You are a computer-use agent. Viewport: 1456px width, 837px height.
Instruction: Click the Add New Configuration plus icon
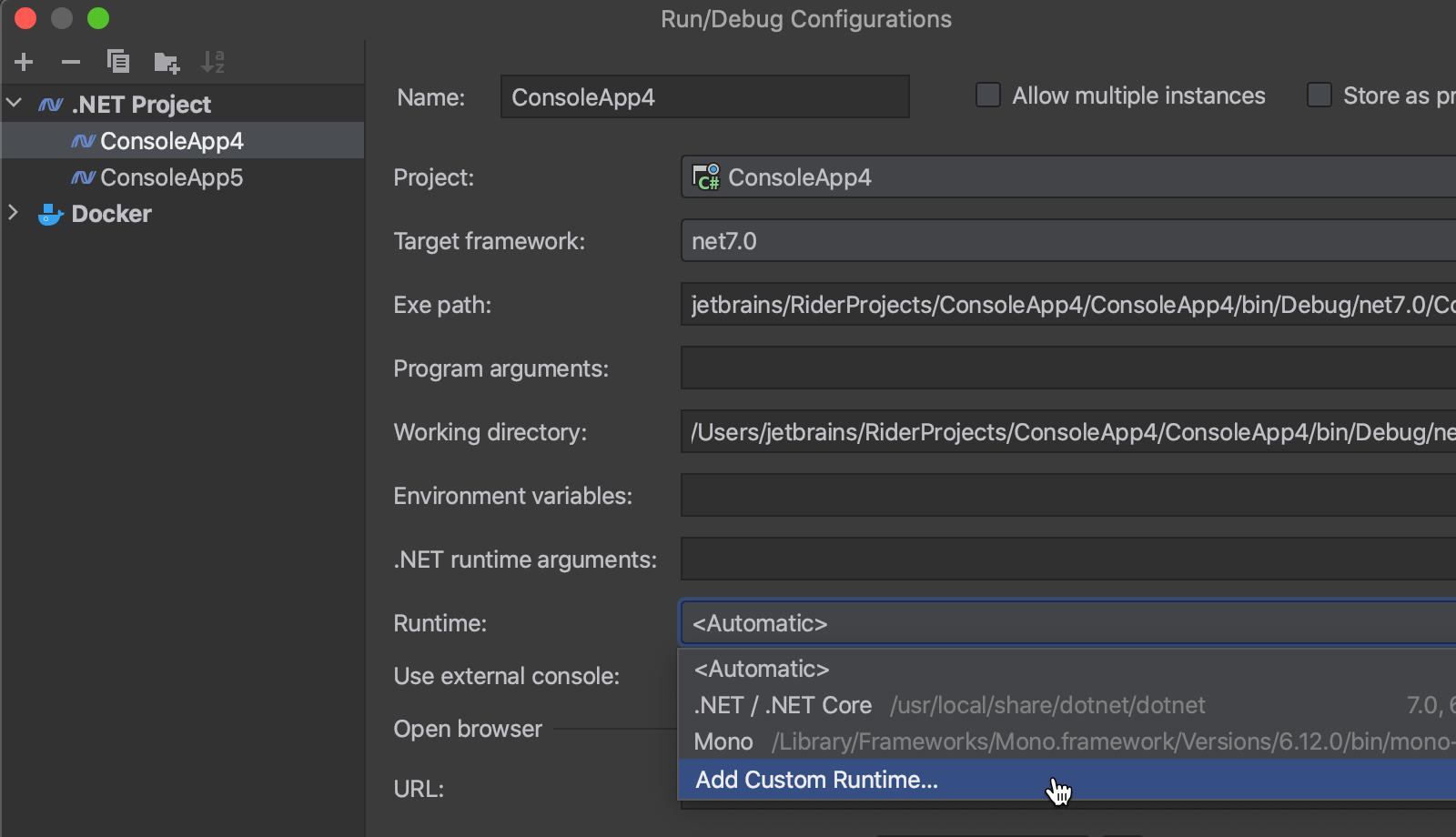(25, 62)
